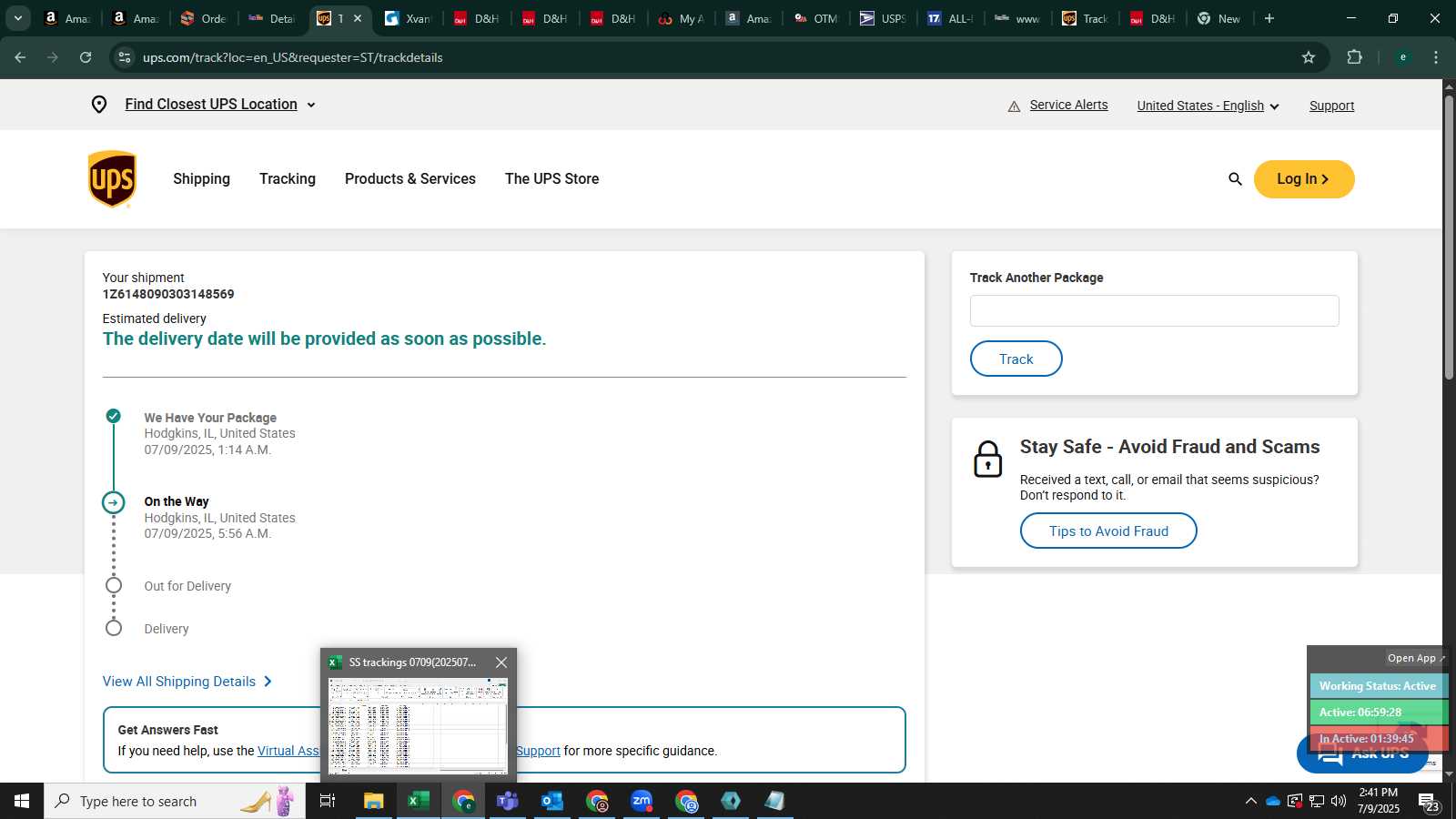Open the Shipping menu

point(201,179)
